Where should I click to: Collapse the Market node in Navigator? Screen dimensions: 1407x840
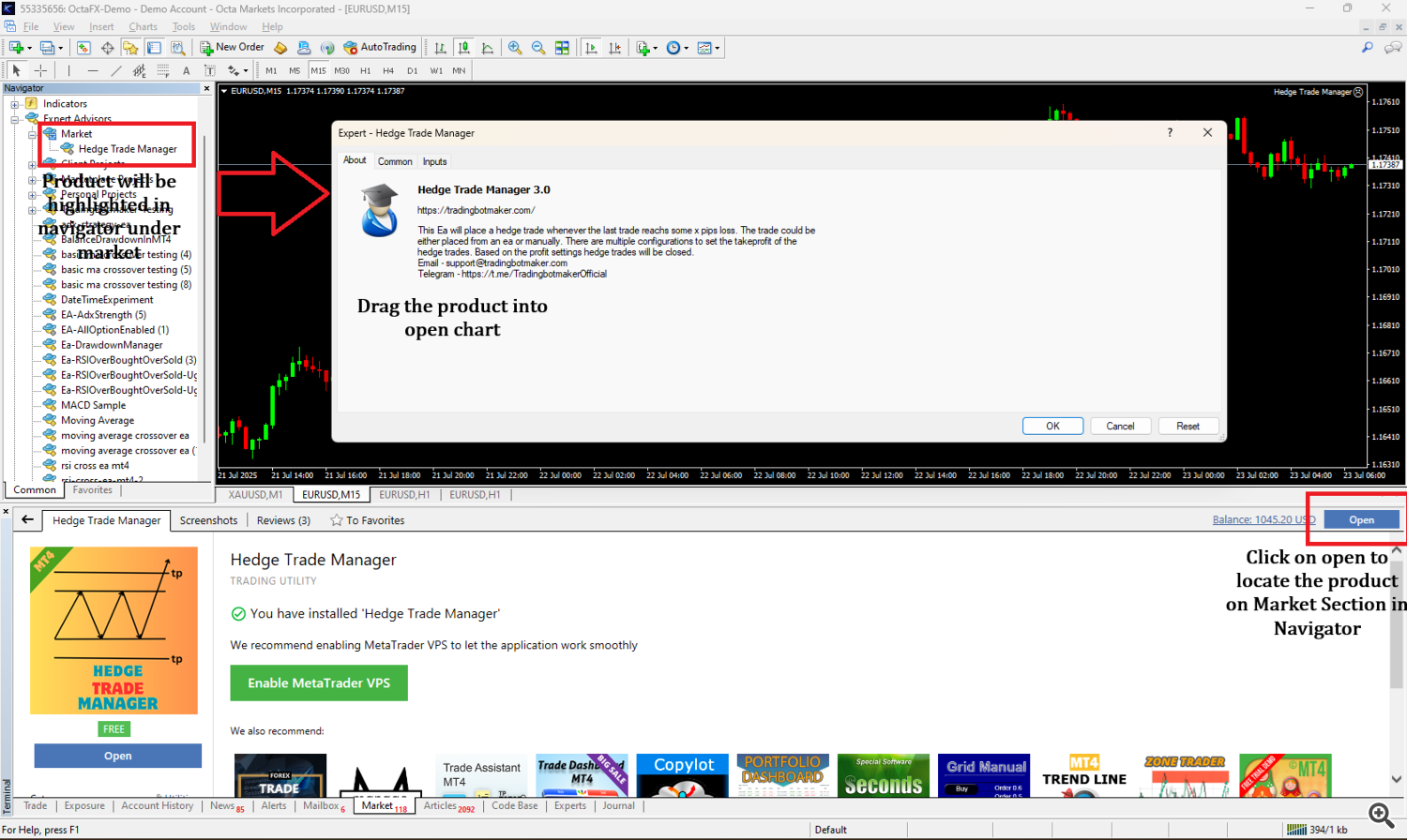33,134
